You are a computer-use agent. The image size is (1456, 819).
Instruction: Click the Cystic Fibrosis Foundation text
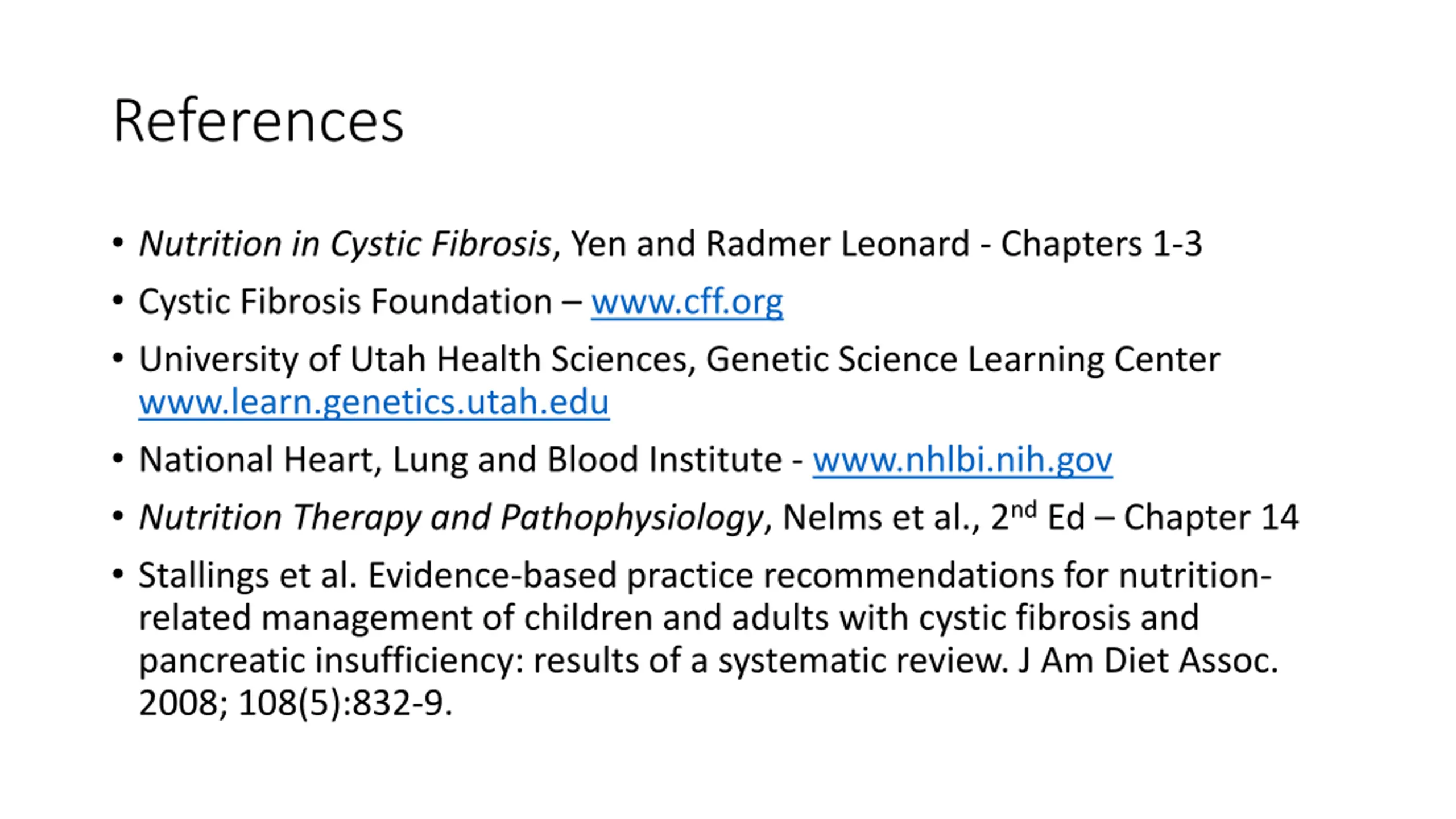coord(345,302)
